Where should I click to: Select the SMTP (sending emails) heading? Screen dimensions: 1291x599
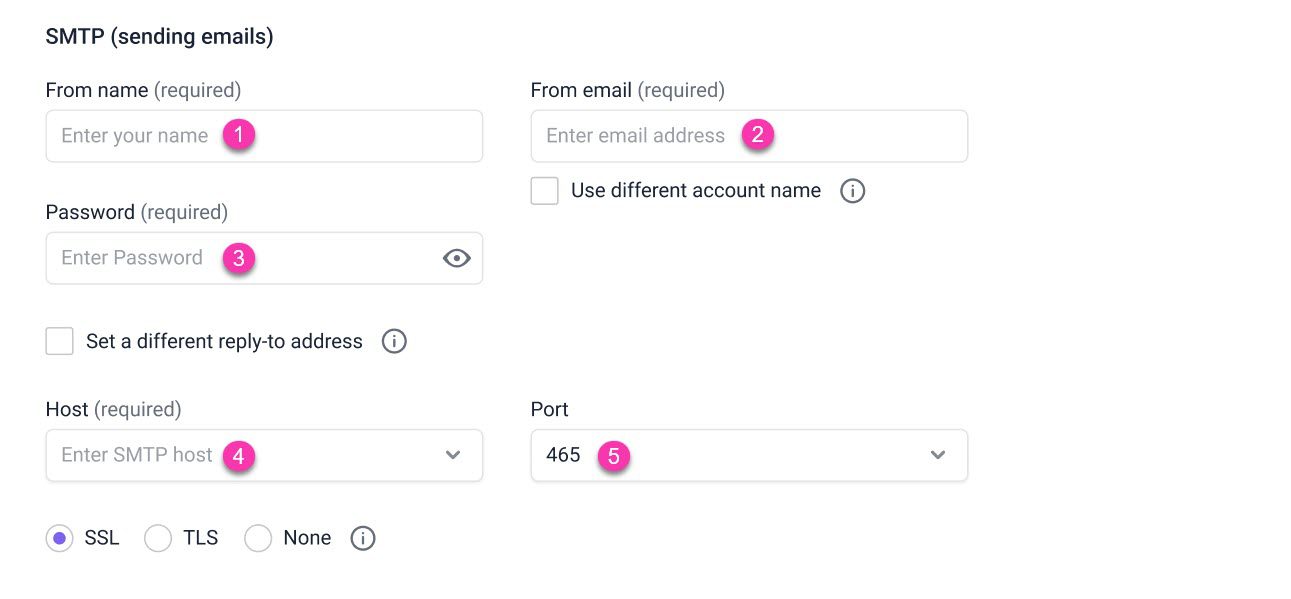pos(160,36)
